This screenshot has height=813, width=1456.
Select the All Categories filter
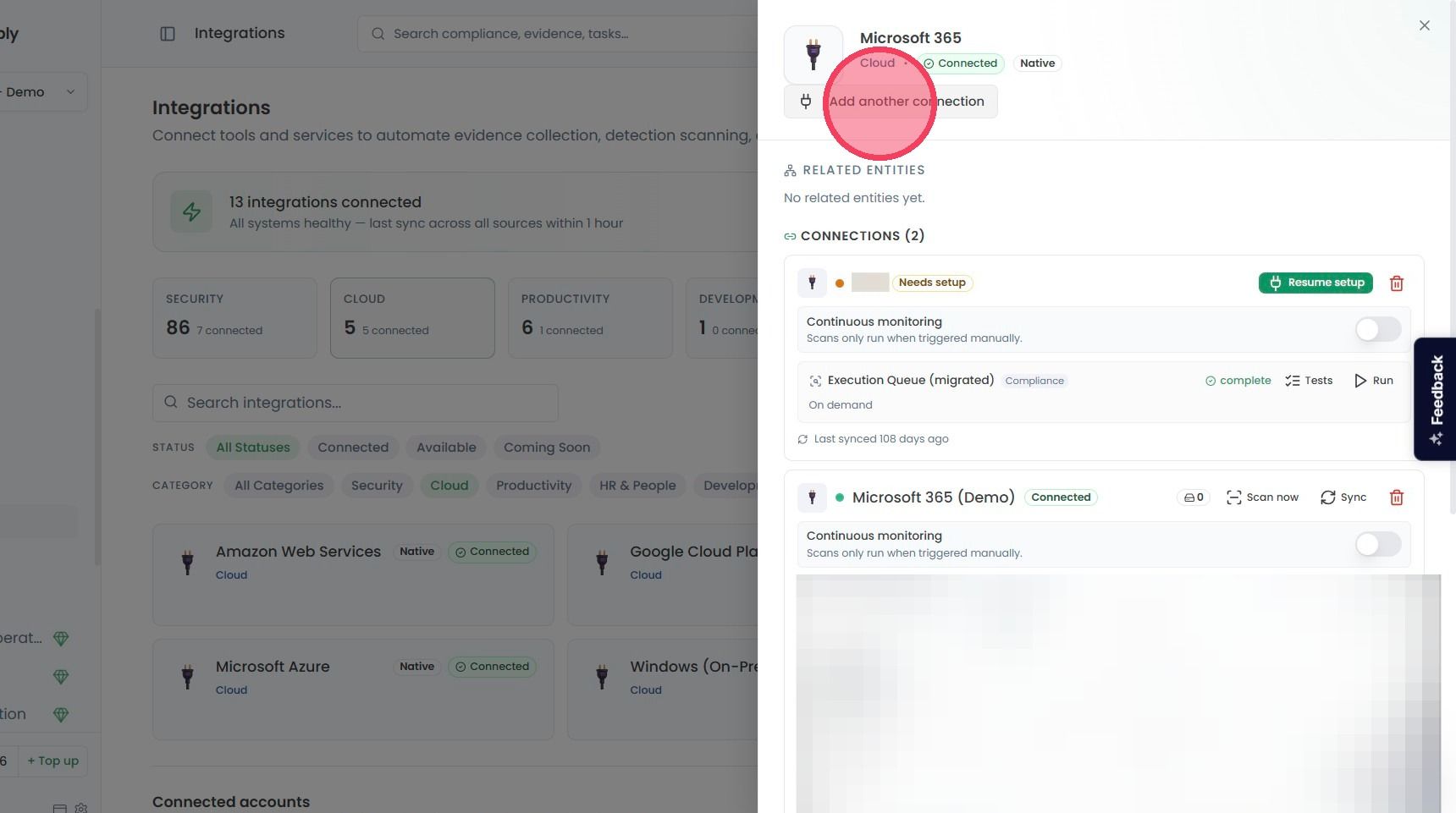[x=279, y=486]
